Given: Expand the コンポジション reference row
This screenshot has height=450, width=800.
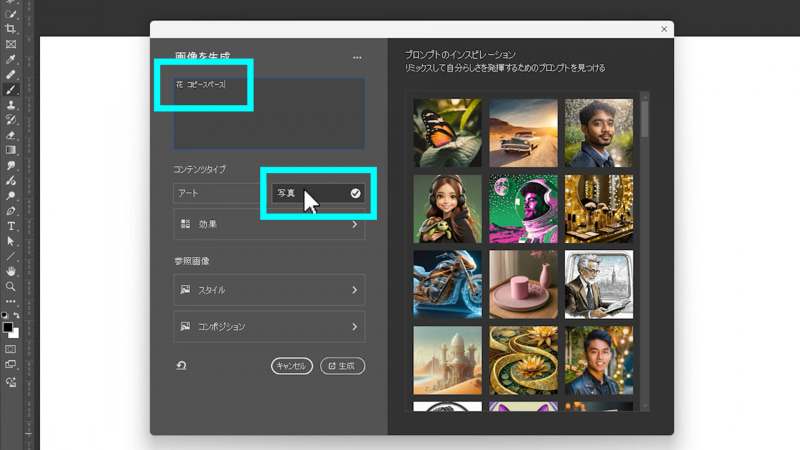Looking at the screenshot, I should click(x=269, y=327).
